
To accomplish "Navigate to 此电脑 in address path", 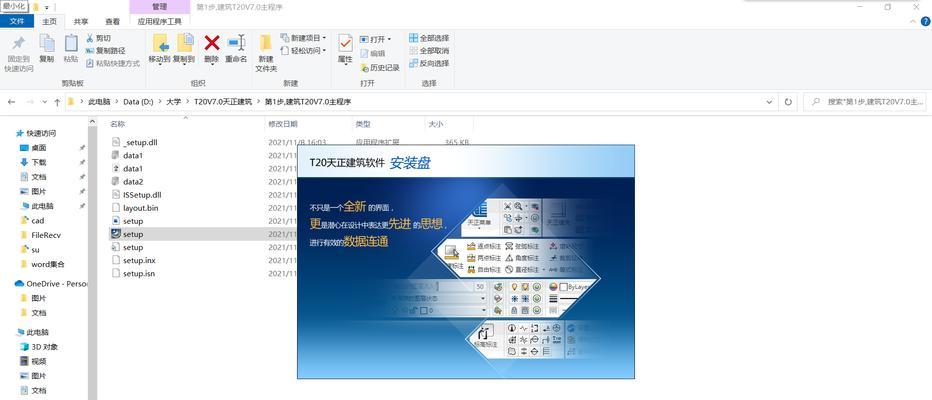I will pos(99,102).
